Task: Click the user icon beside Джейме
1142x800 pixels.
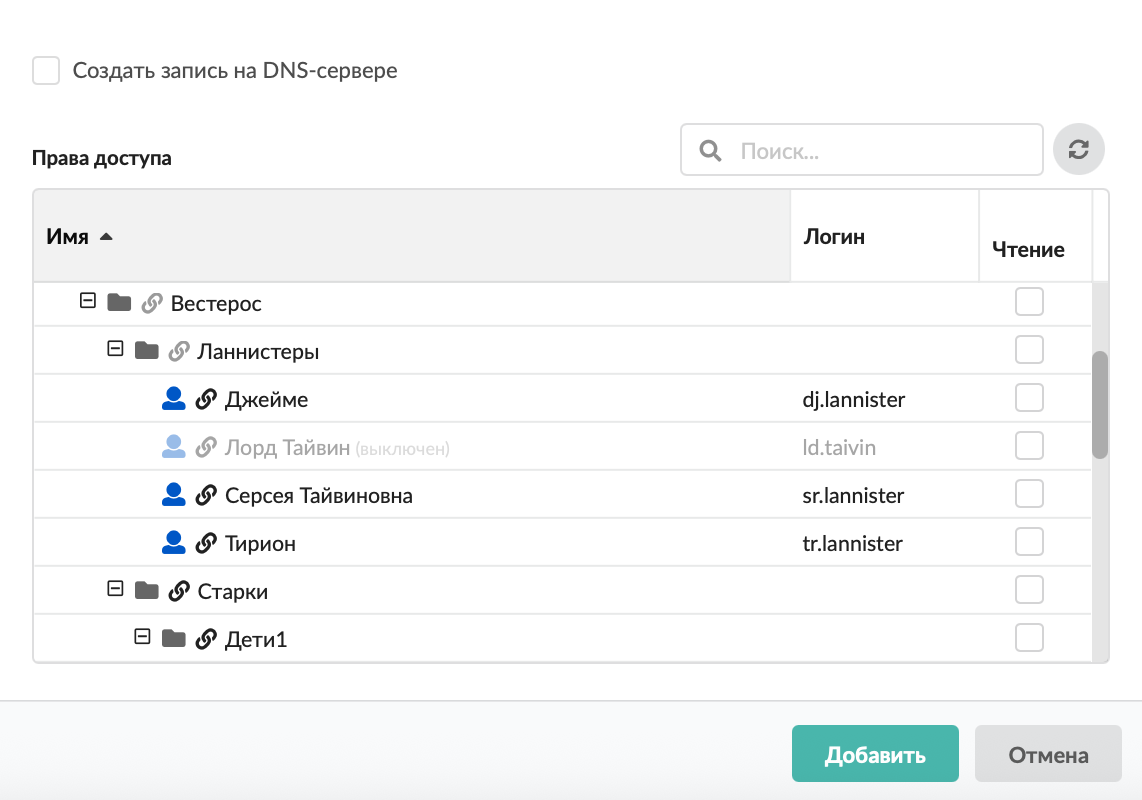Action: pos(174,399)
